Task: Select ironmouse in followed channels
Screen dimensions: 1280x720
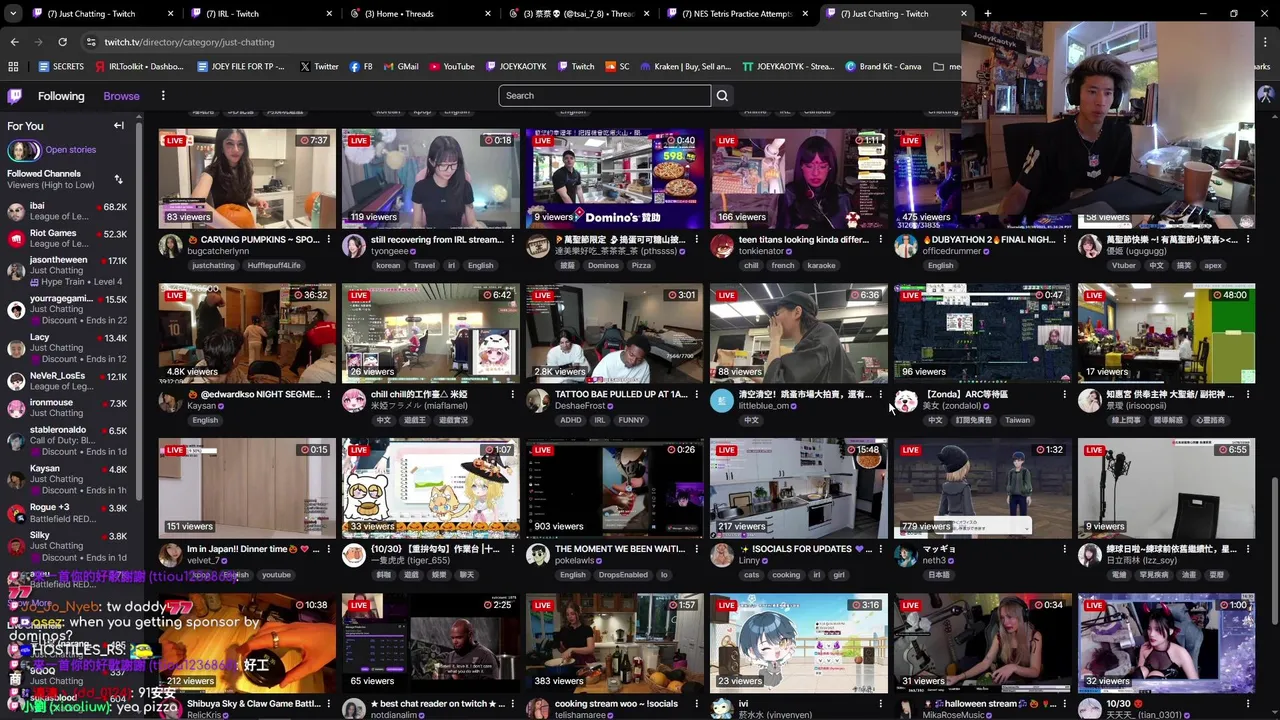Action: [67, 408]
